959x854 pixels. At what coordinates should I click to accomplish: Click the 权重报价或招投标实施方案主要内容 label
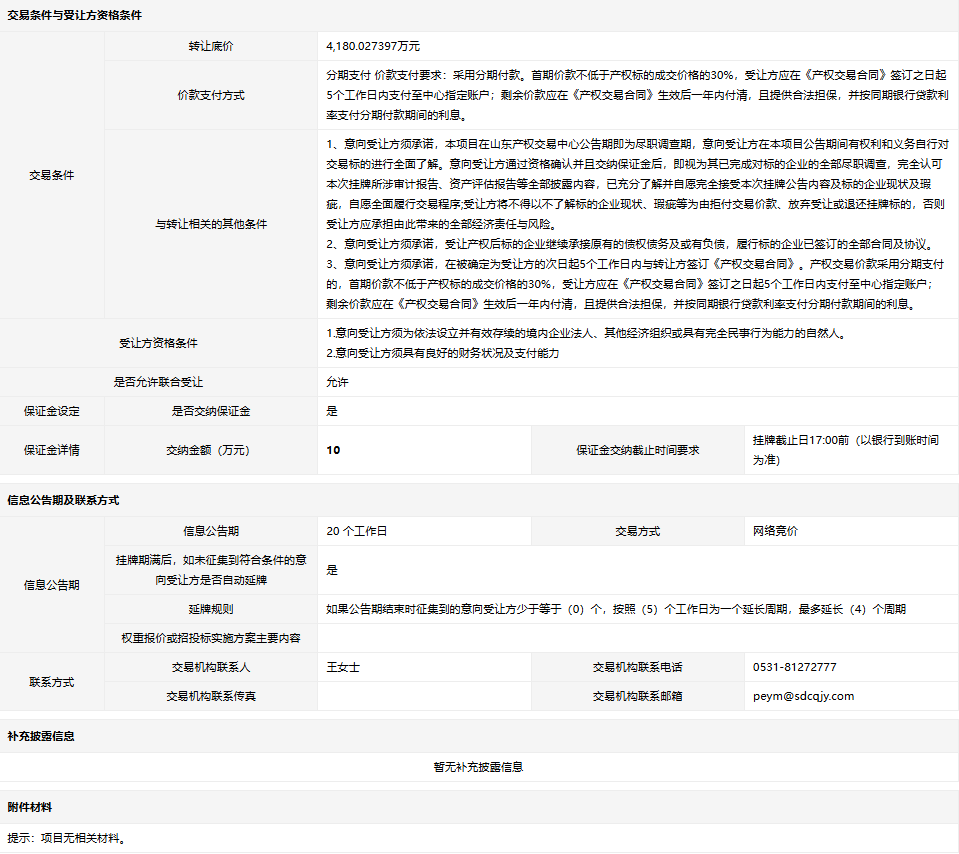point(210,638)
